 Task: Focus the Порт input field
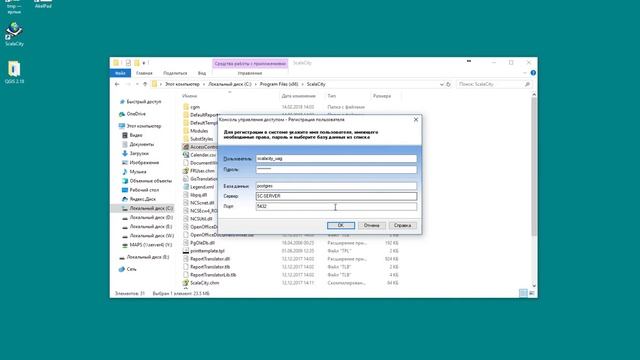pos(336,206)
